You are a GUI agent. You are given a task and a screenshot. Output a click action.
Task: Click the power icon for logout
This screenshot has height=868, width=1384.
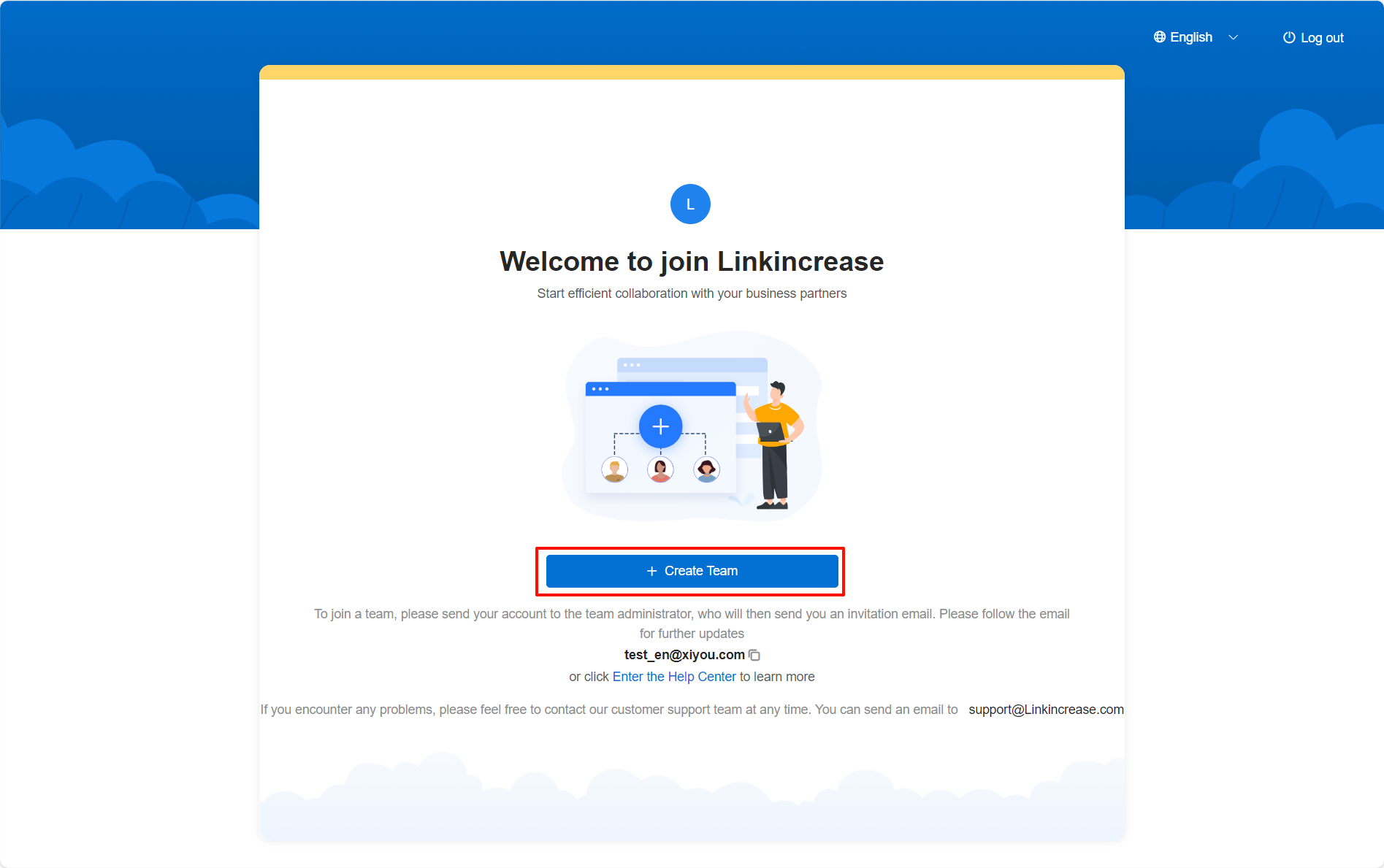coord(1289,38)
